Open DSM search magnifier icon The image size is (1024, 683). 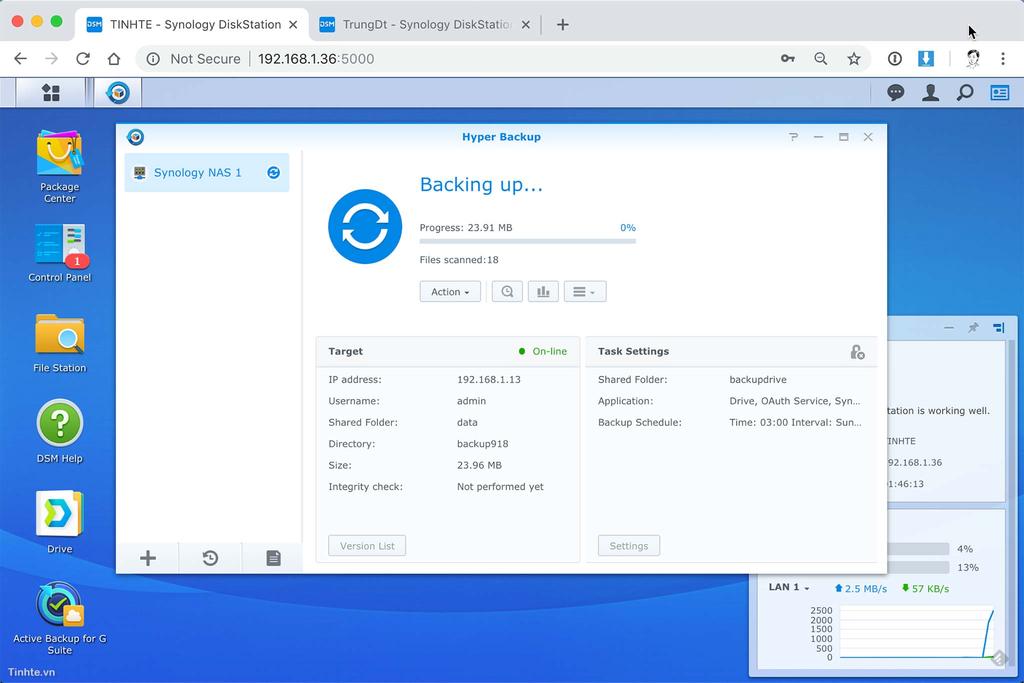965,93
